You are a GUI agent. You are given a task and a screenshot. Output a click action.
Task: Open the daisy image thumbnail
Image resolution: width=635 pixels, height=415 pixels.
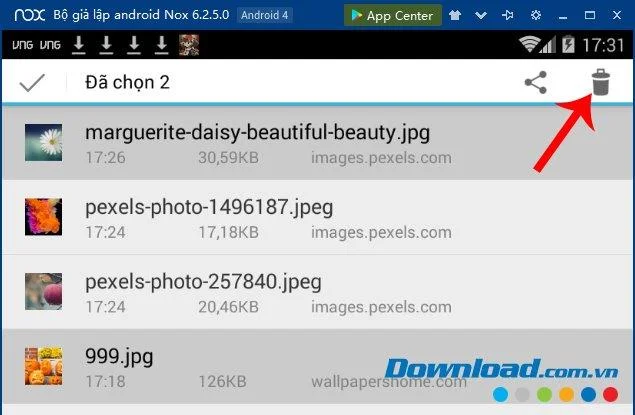pos(43,143)
